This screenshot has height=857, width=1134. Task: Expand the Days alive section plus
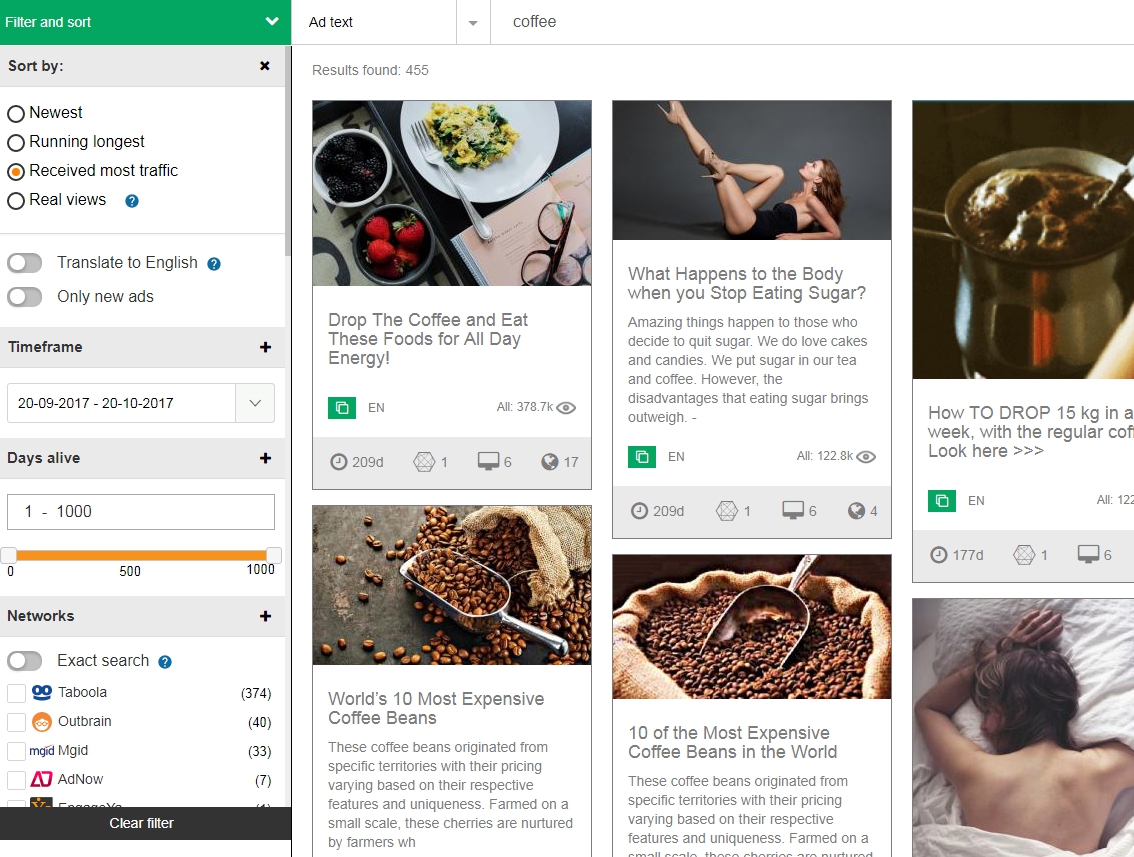point(265,459)
